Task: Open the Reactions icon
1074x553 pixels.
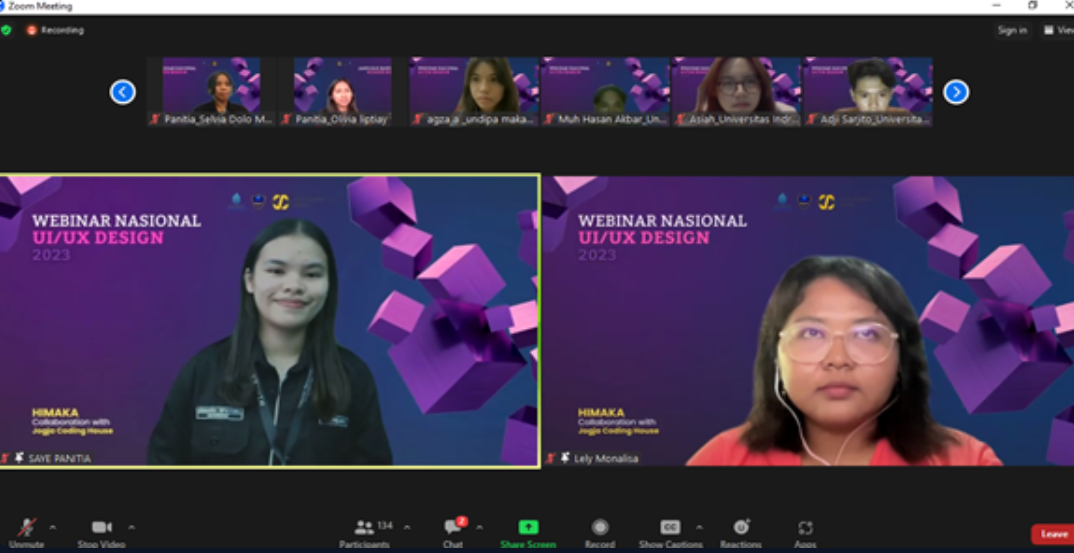Action: [x=741, y=527]
